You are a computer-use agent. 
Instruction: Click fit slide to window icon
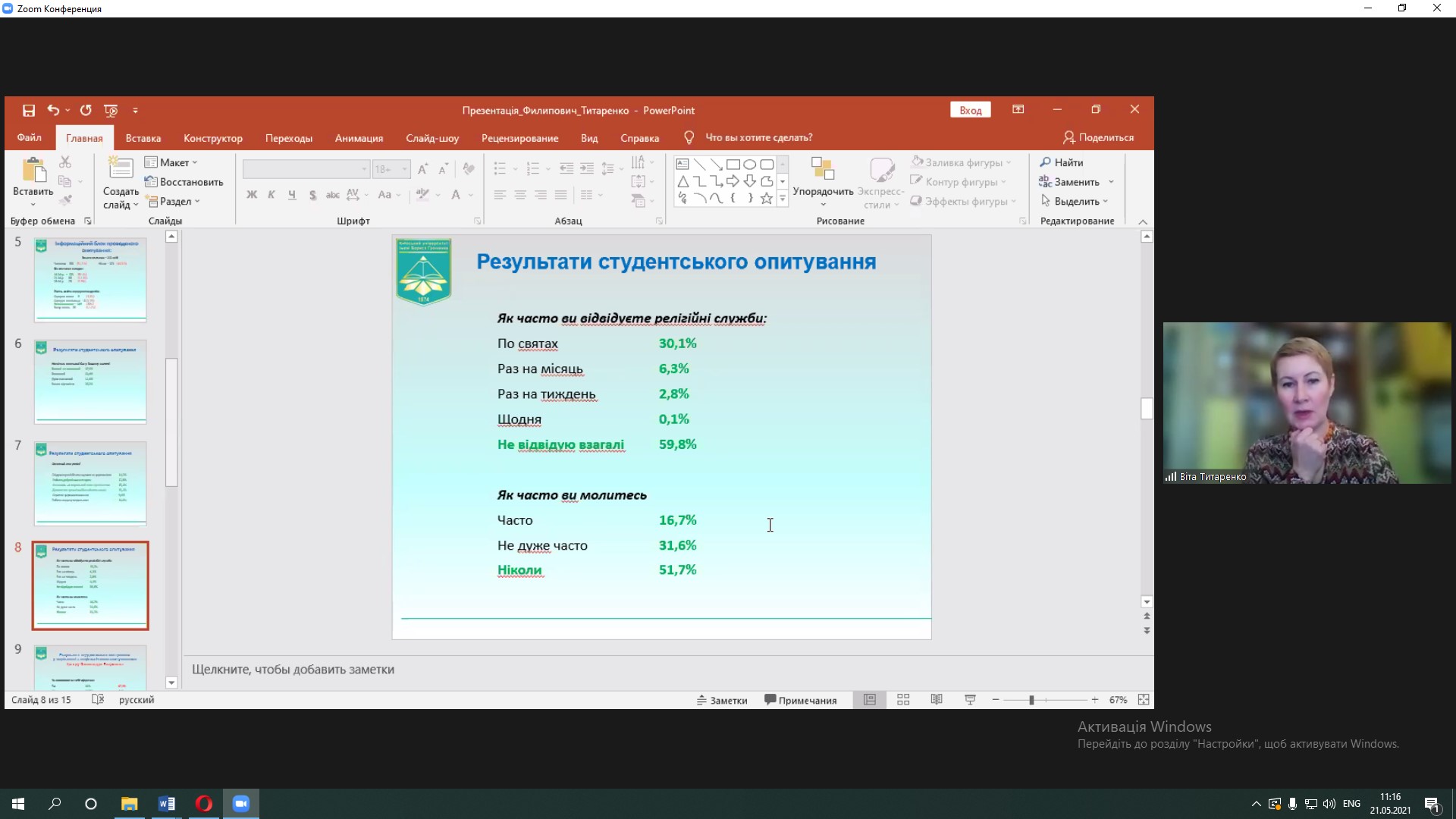1144,700
